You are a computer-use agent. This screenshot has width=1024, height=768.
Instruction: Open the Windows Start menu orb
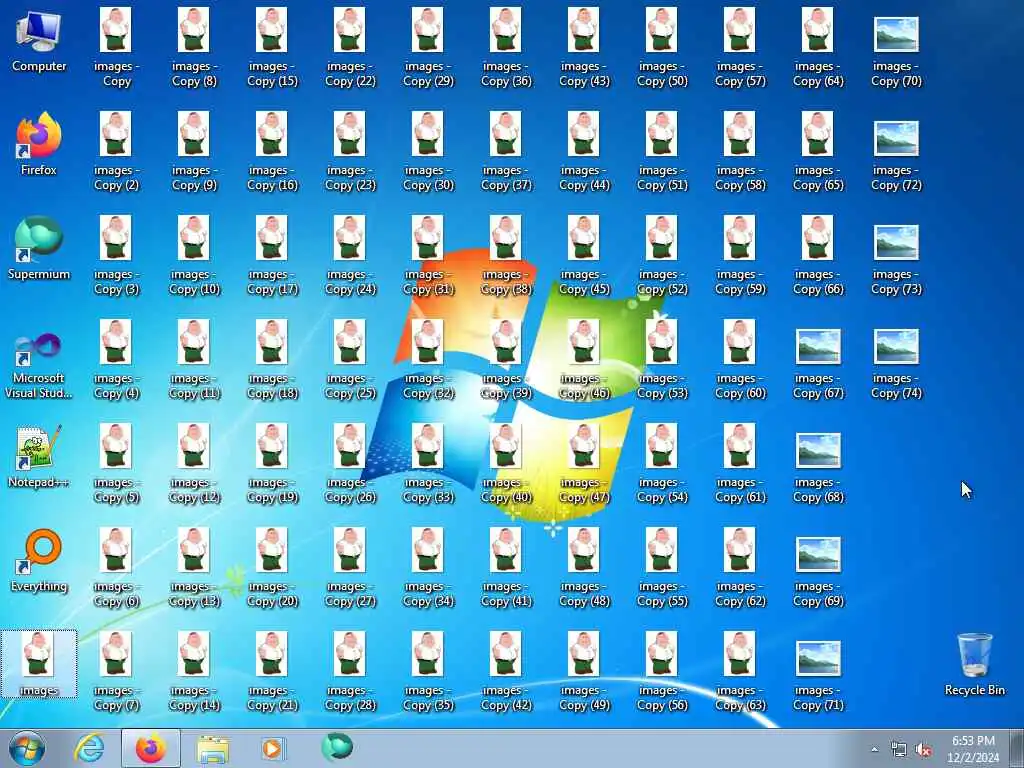point(27,748)
